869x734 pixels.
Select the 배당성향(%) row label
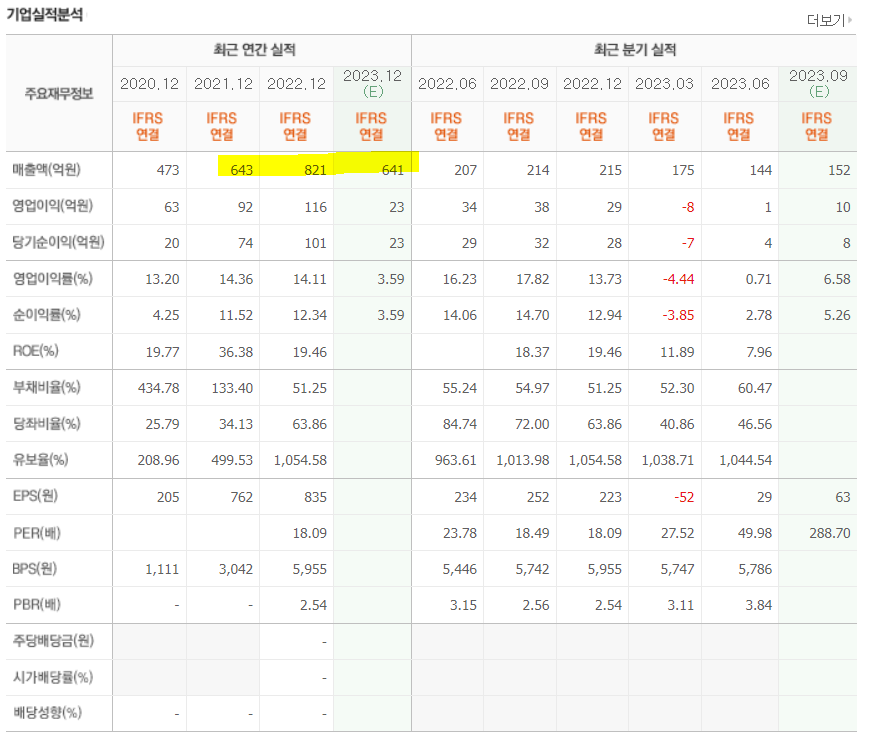(x=47, y=712)
